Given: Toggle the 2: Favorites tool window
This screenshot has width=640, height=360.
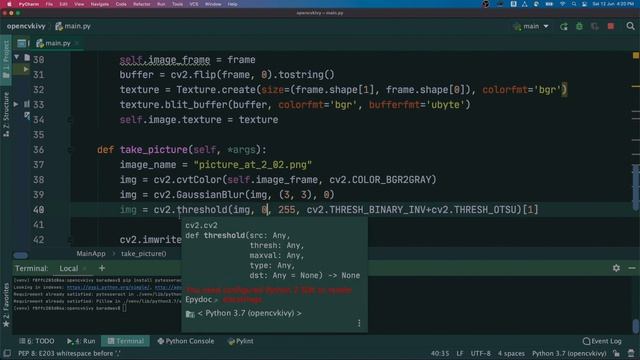Looking at the screenshot, I should click(6, 305).
